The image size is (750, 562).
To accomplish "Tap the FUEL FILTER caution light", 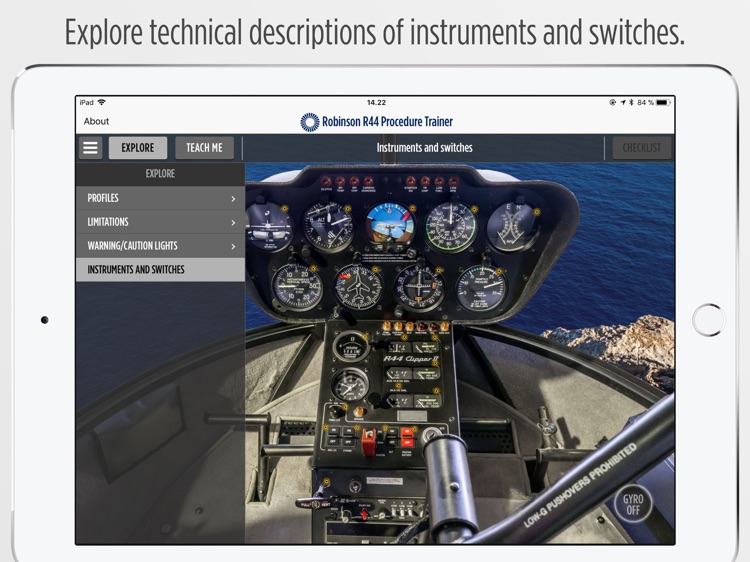I will (x=386, y=327).
